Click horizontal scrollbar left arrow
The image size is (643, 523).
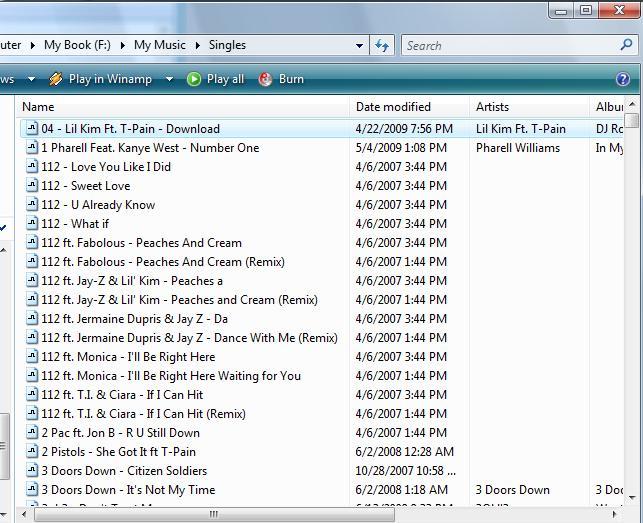(24, 514)
